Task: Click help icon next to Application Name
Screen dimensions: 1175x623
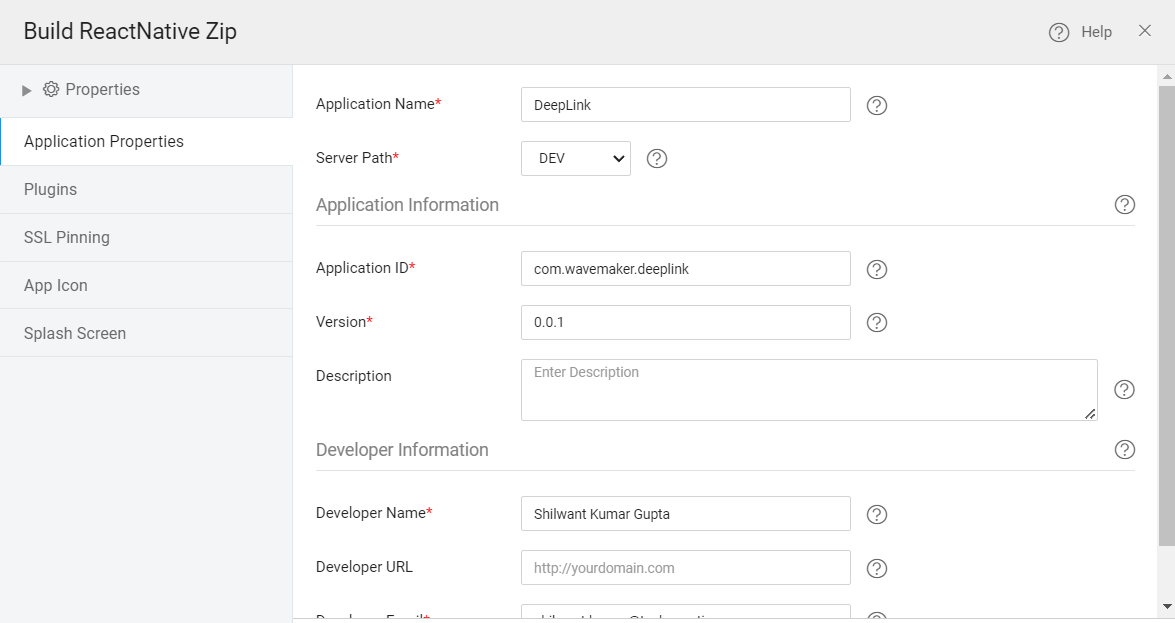Action: coord(877,105)
